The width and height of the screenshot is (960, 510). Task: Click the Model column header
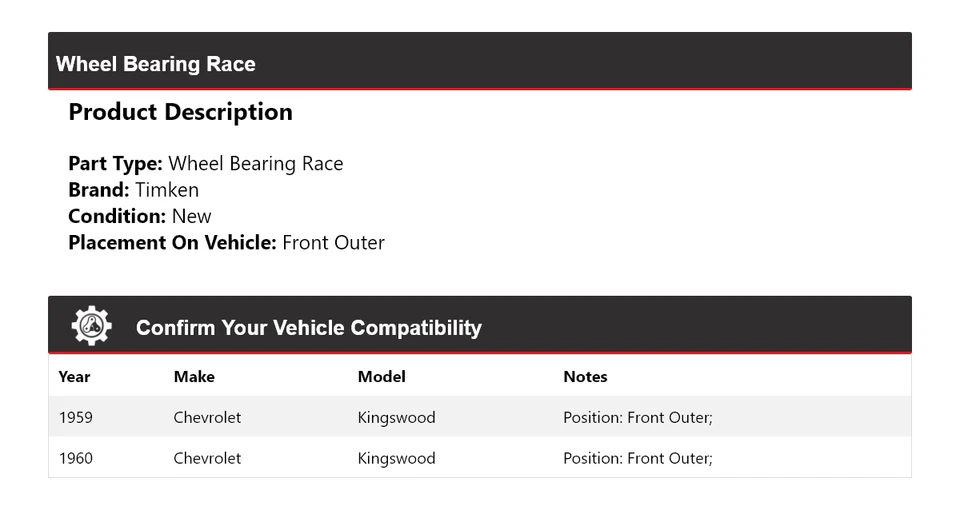click(381, 377)
